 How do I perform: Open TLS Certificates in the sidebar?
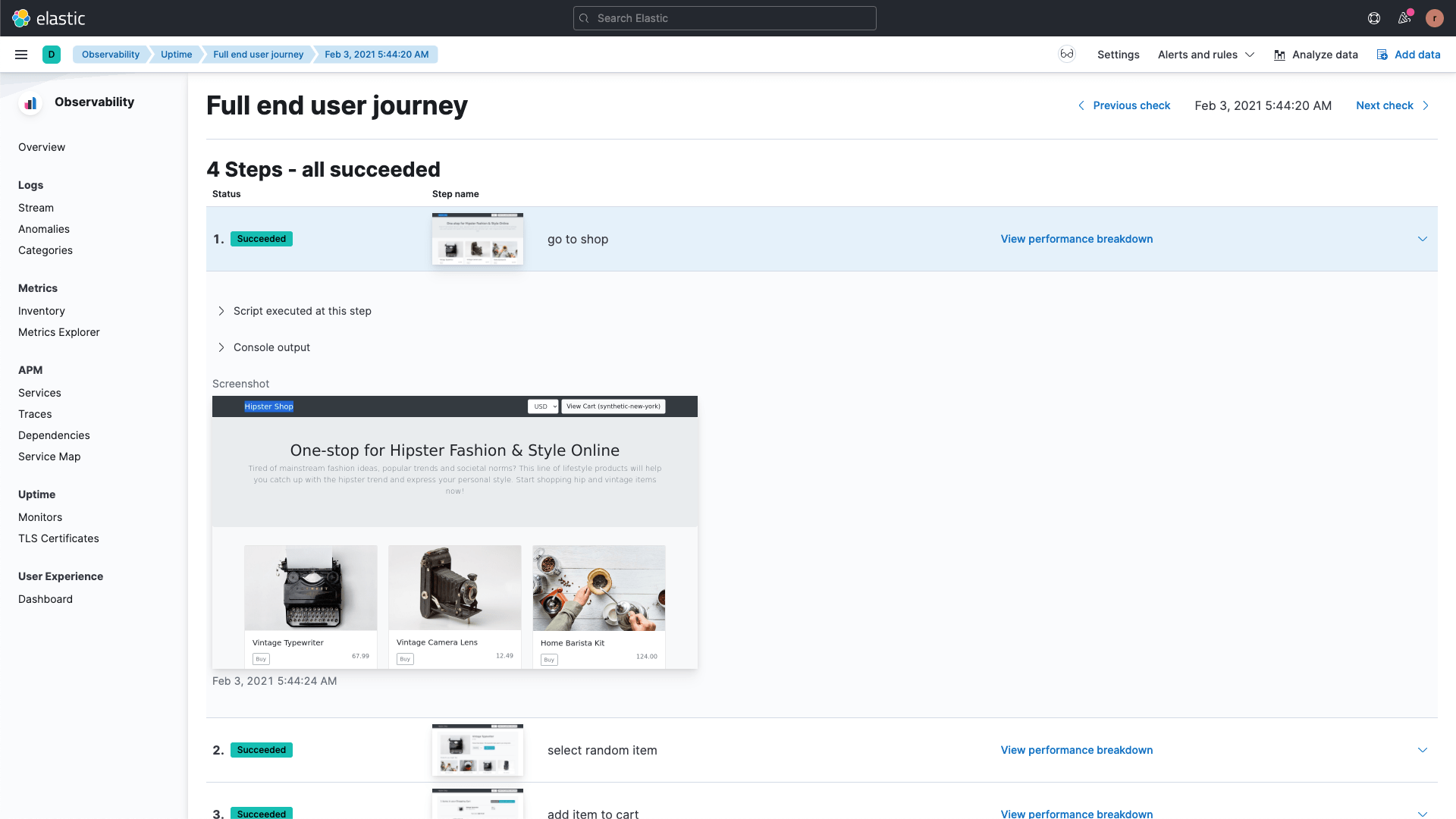58,538
